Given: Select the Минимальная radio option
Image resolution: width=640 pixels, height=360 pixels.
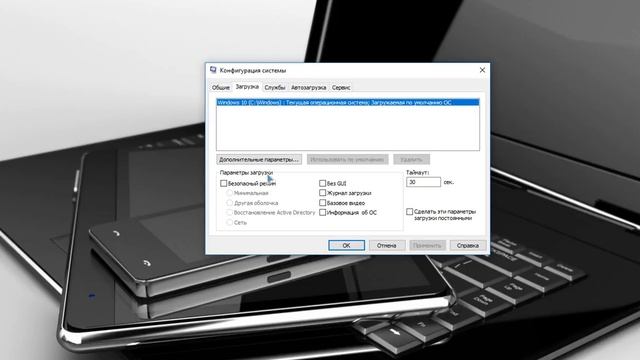Looking at the screenshot, I should (229, 193).
